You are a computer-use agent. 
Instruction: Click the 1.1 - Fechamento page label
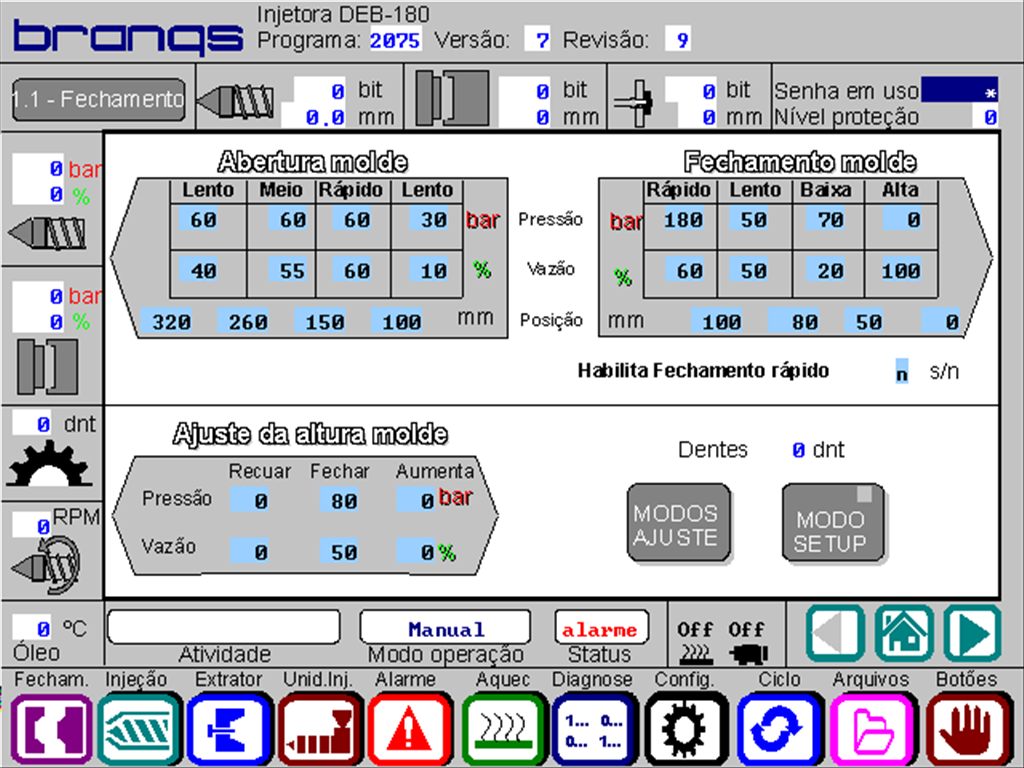tap(98, 99)
